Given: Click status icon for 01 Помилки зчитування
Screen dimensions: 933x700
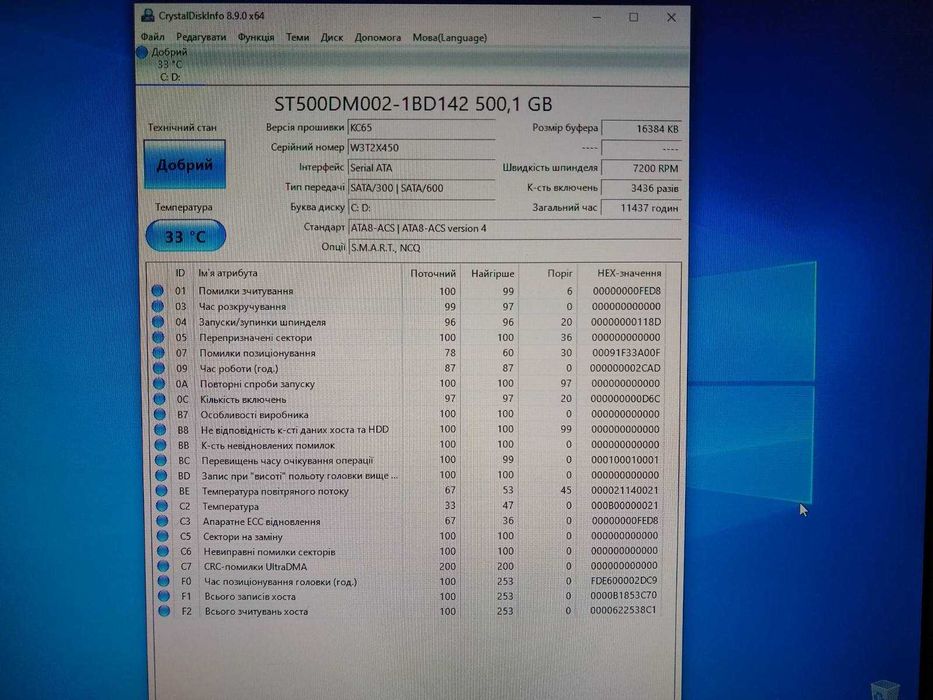Looking at the screenshot, I should [x=157, y=290].
